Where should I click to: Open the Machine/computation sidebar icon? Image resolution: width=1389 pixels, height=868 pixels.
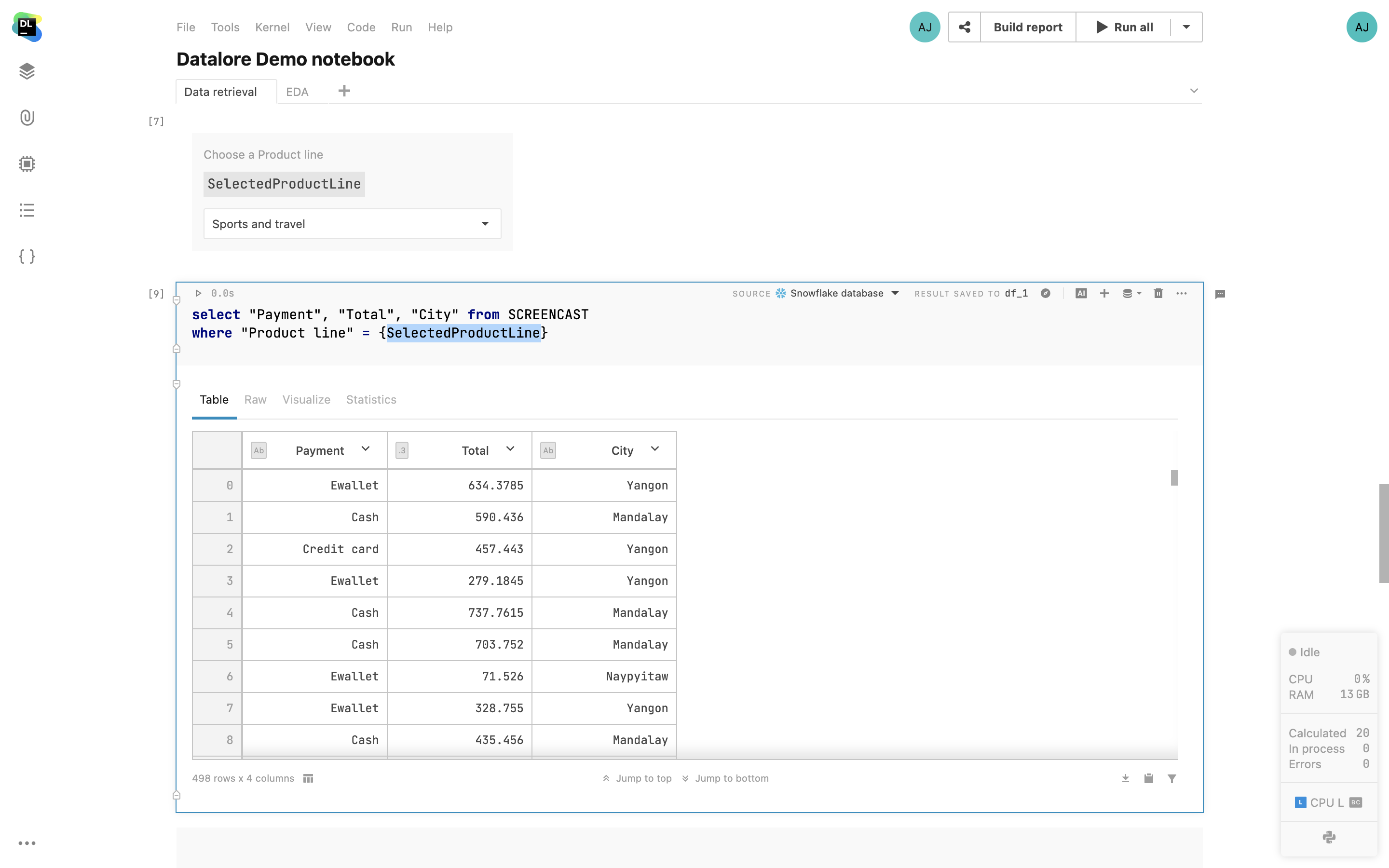pyautogui.click(x=27, y=164)
